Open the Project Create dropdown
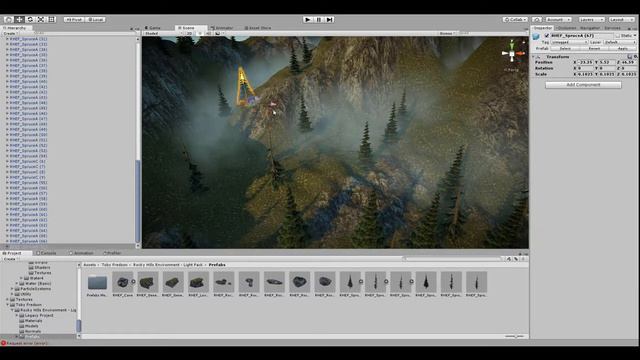 pyautogui.click(x=10, y=259)
